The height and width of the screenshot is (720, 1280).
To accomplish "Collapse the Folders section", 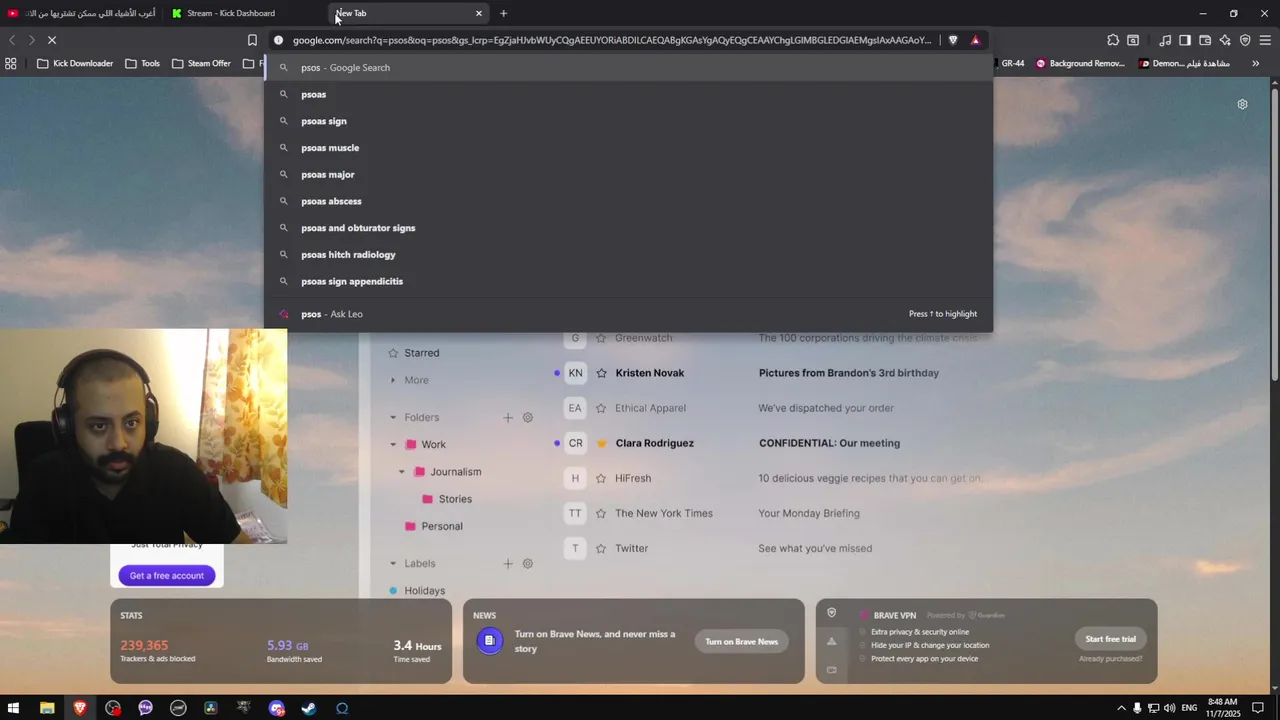I will coord(393,418).
